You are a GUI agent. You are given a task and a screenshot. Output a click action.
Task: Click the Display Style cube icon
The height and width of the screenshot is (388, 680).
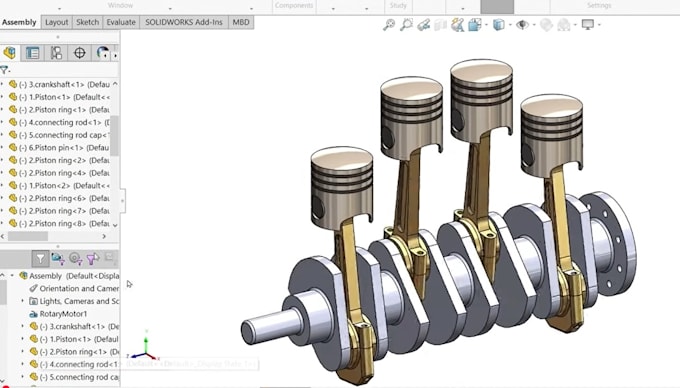[499, 25]
